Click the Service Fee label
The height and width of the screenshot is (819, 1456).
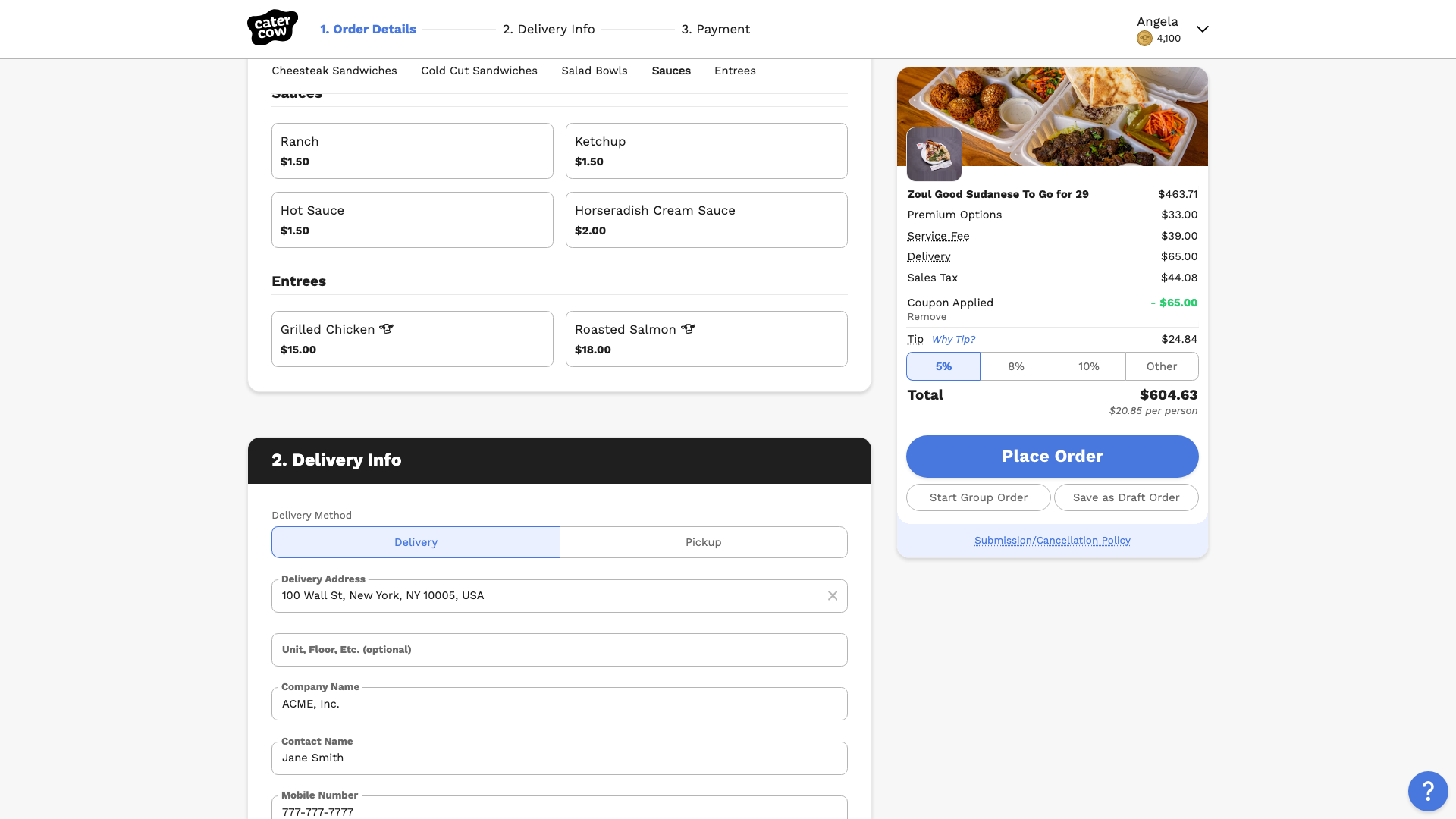(x=938, y=236)
